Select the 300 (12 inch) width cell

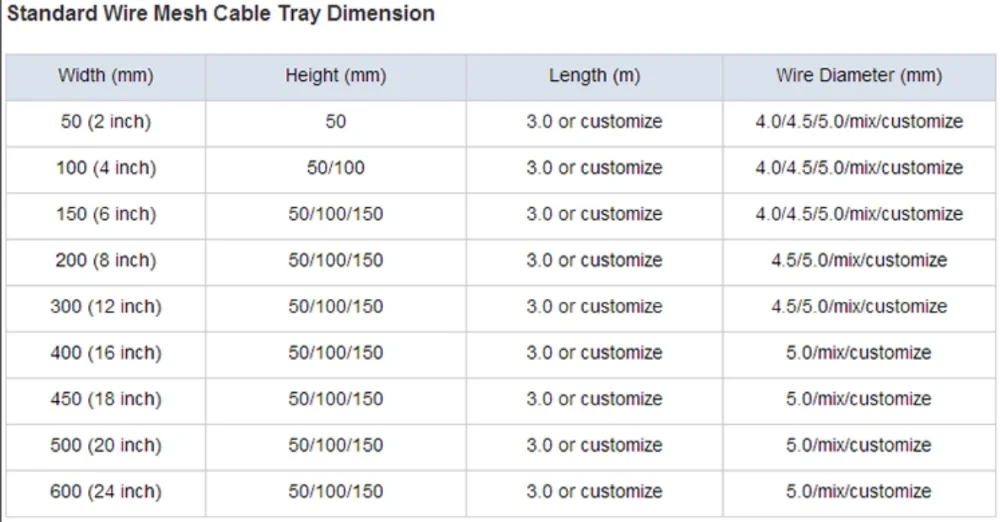(x=105, y=306)
